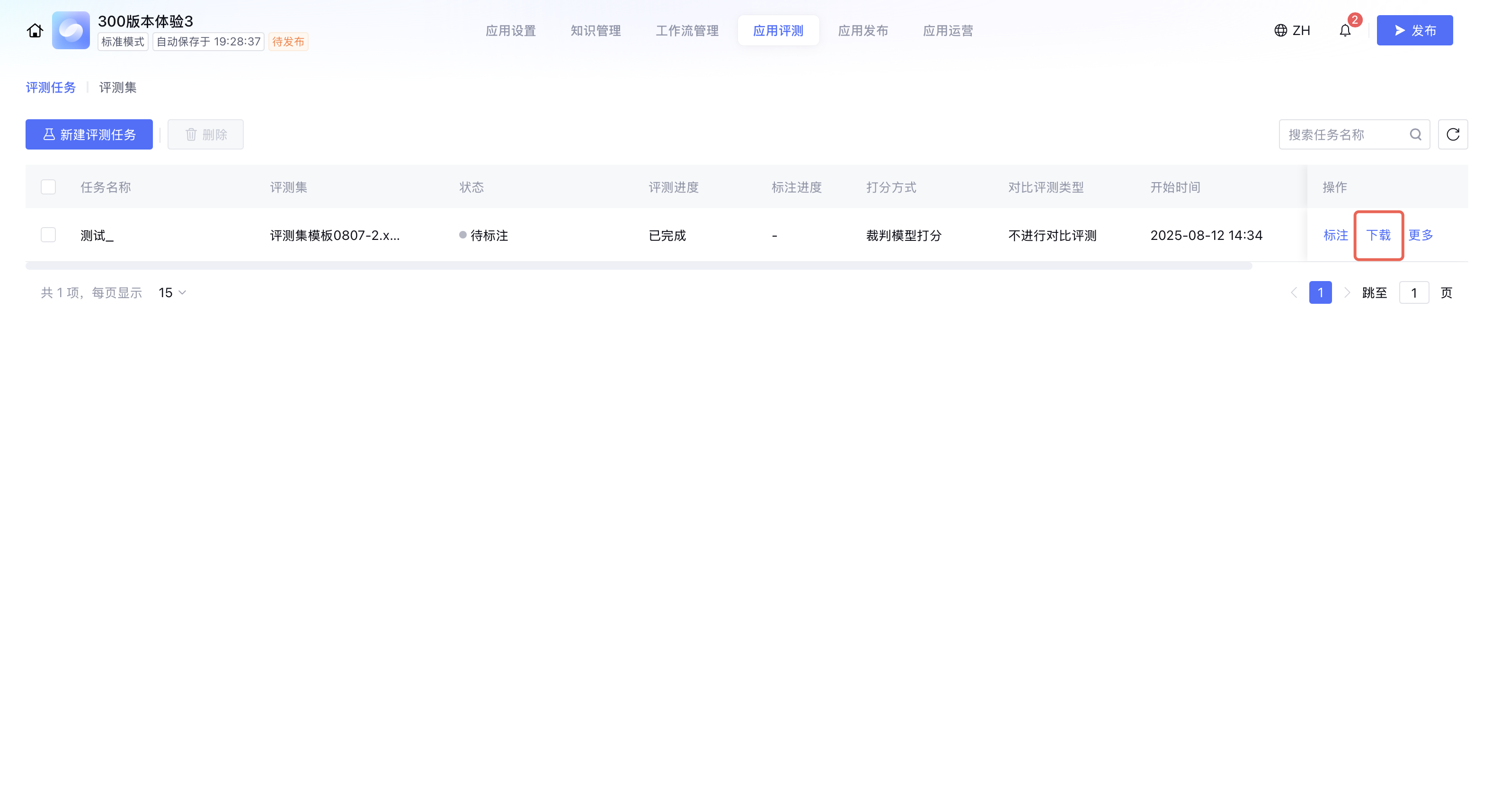
Task: Check the 测试_ row checkbox
Action: [x=48, y=235]
